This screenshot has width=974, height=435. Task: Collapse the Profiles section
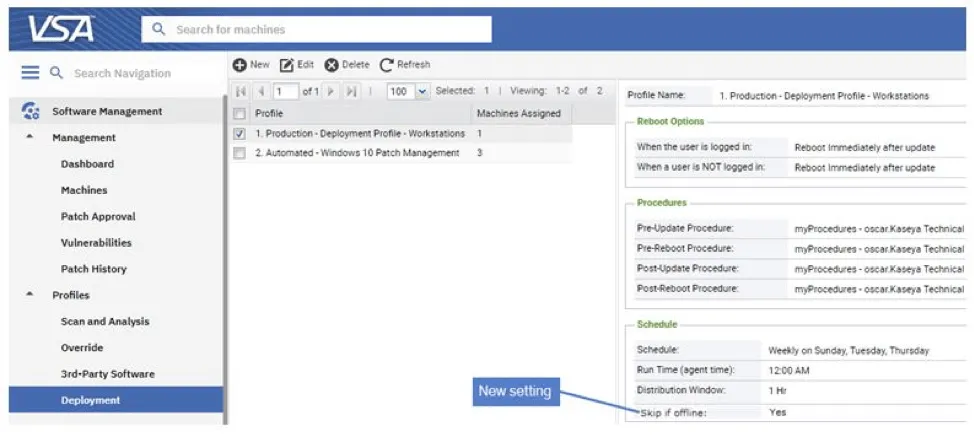point(29,295)
